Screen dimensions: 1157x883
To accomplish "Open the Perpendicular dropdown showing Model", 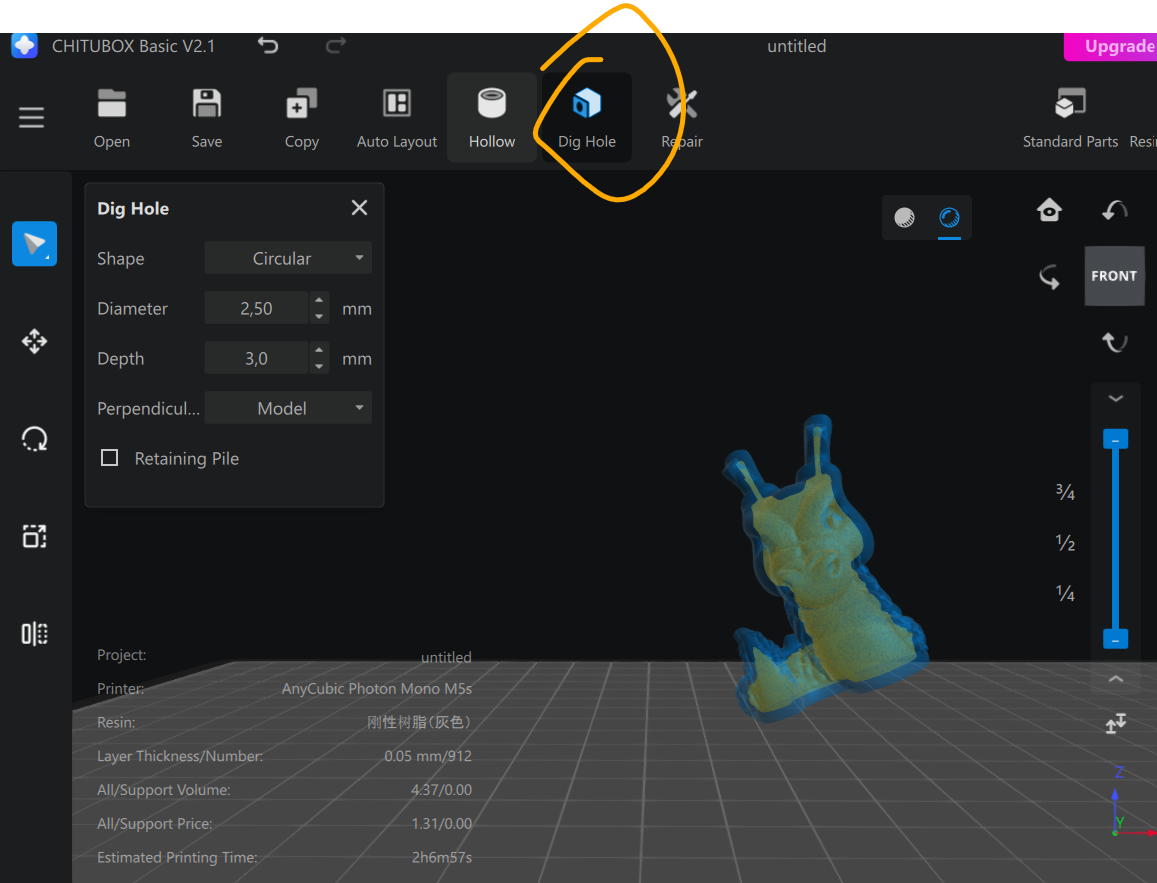I will (288, 408).
